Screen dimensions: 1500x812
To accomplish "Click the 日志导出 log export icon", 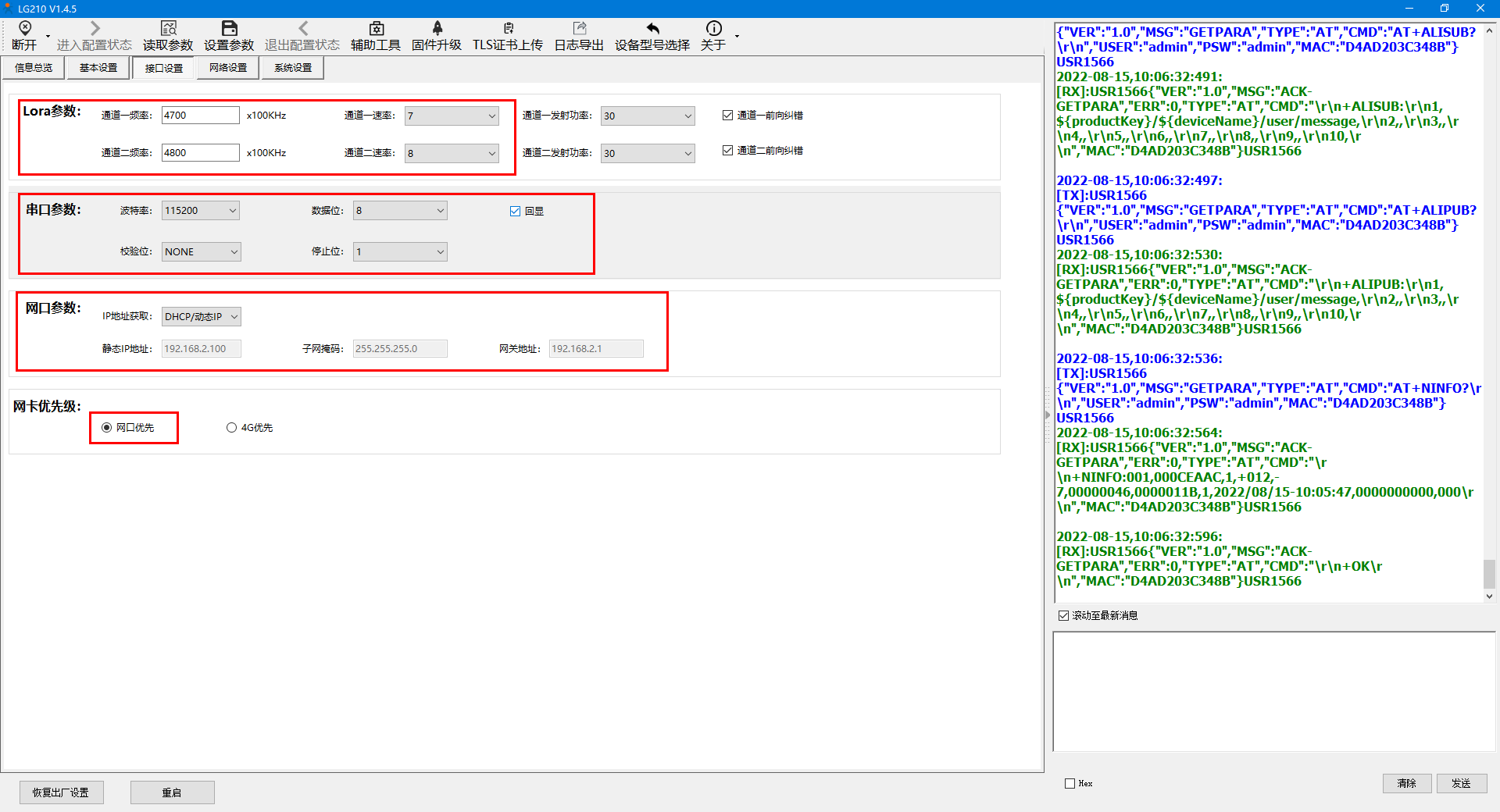I will point(579,29).
